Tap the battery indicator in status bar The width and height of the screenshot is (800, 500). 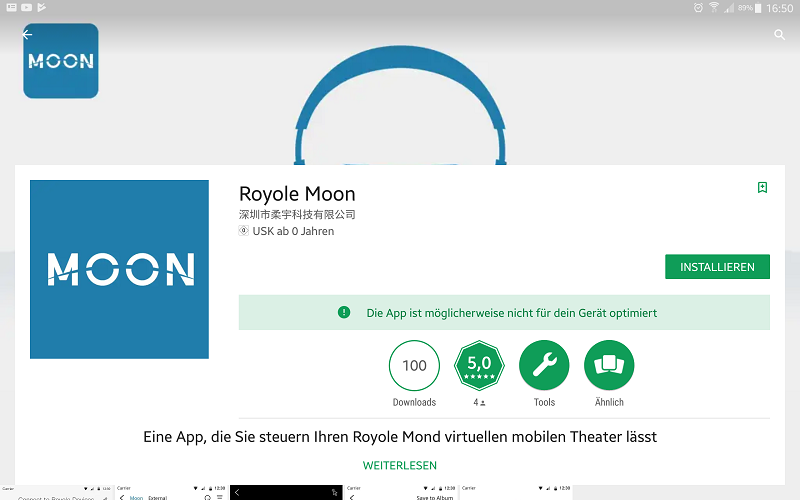point(758,8)
